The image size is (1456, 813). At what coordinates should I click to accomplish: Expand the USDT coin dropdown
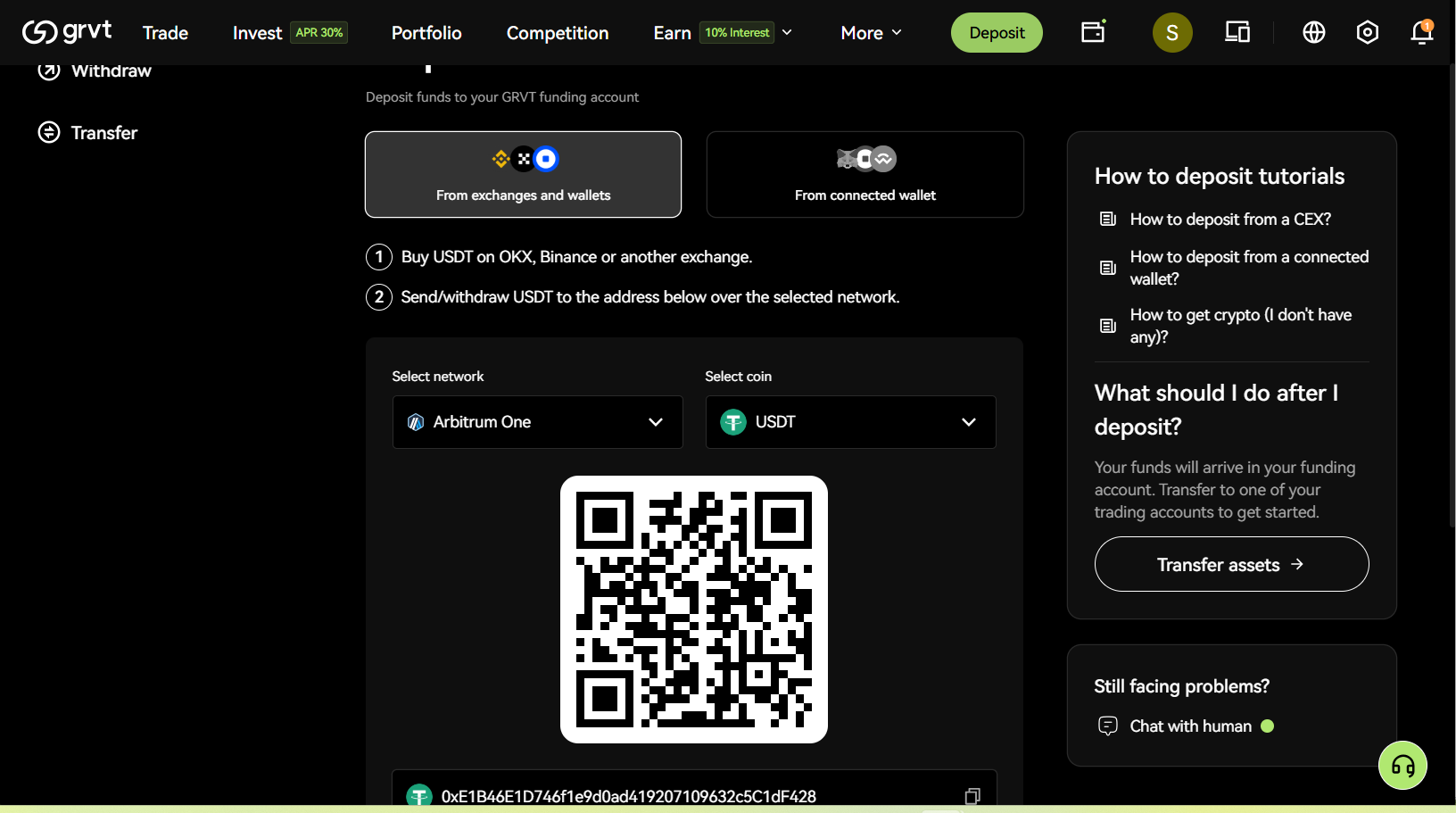(850, 422)
